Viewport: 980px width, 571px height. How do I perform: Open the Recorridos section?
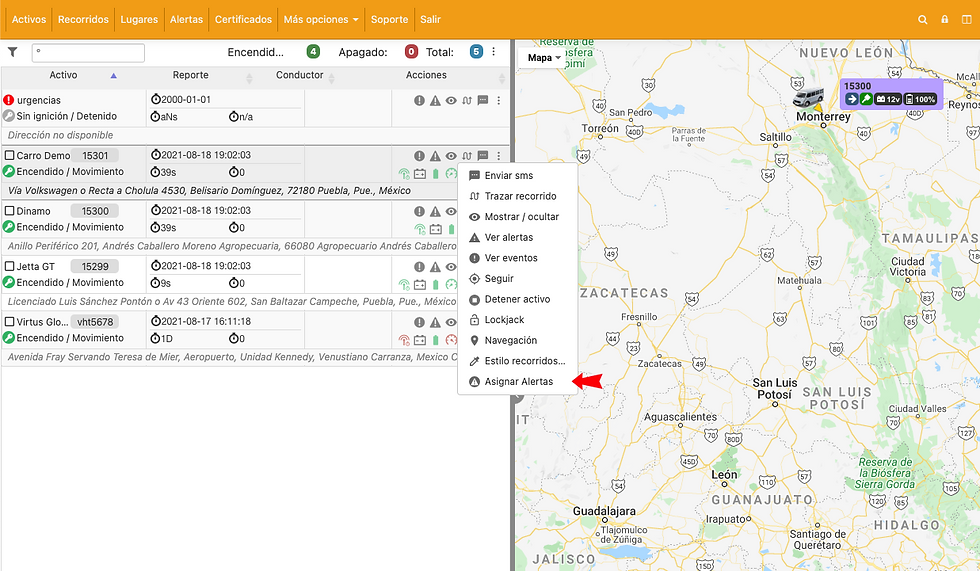pos(83,19)
